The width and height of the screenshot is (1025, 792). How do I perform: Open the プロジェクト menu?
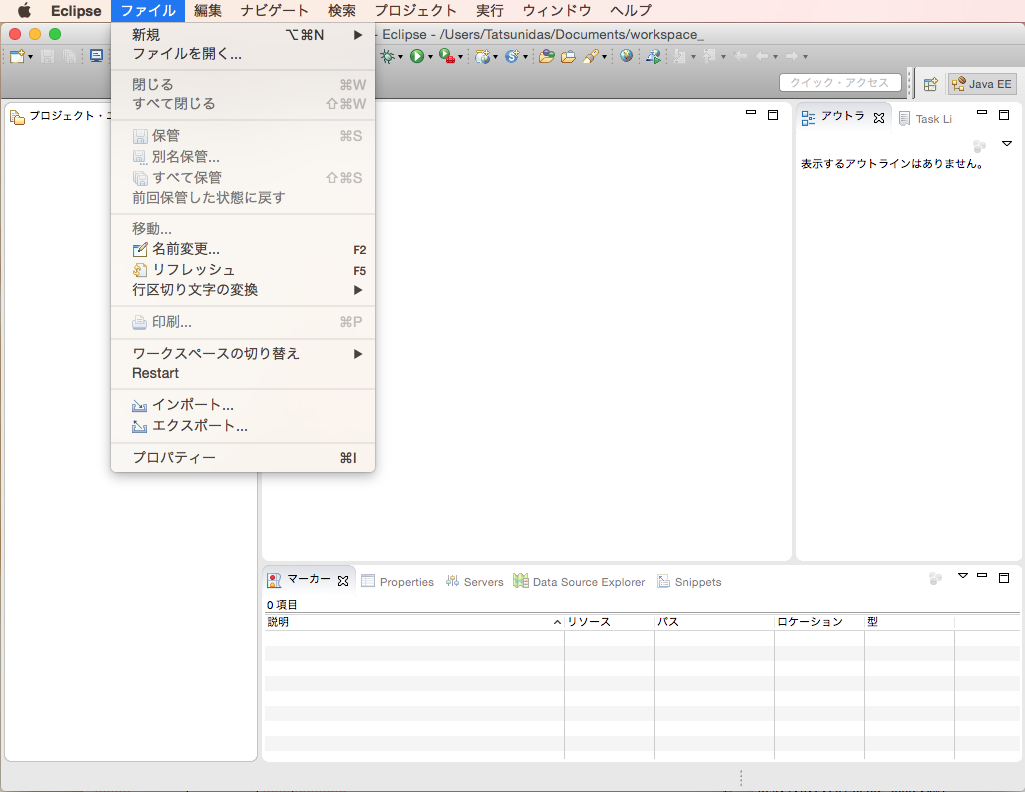point(415,10)
